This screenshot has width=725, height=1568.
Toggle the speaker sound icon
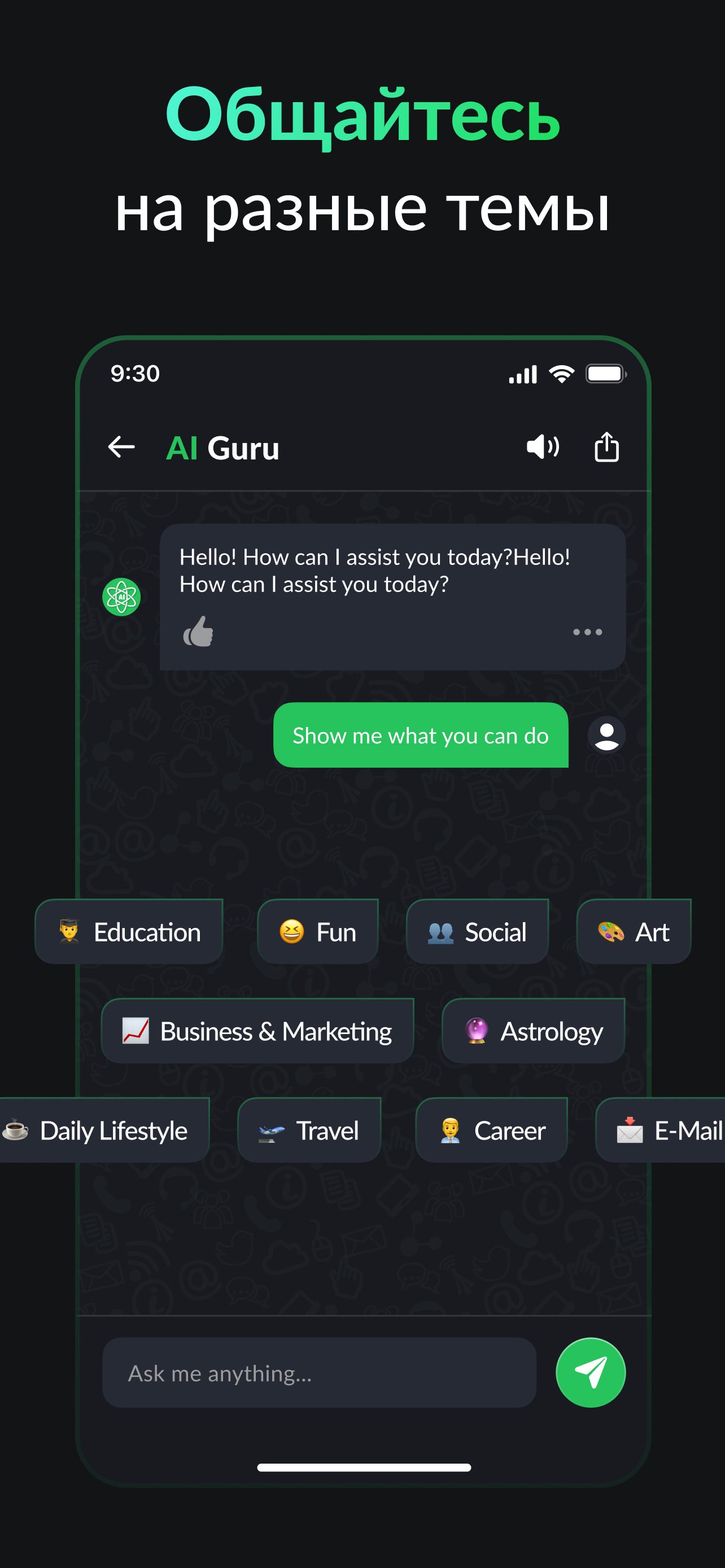pyautogui.click(x=543, y=447)
